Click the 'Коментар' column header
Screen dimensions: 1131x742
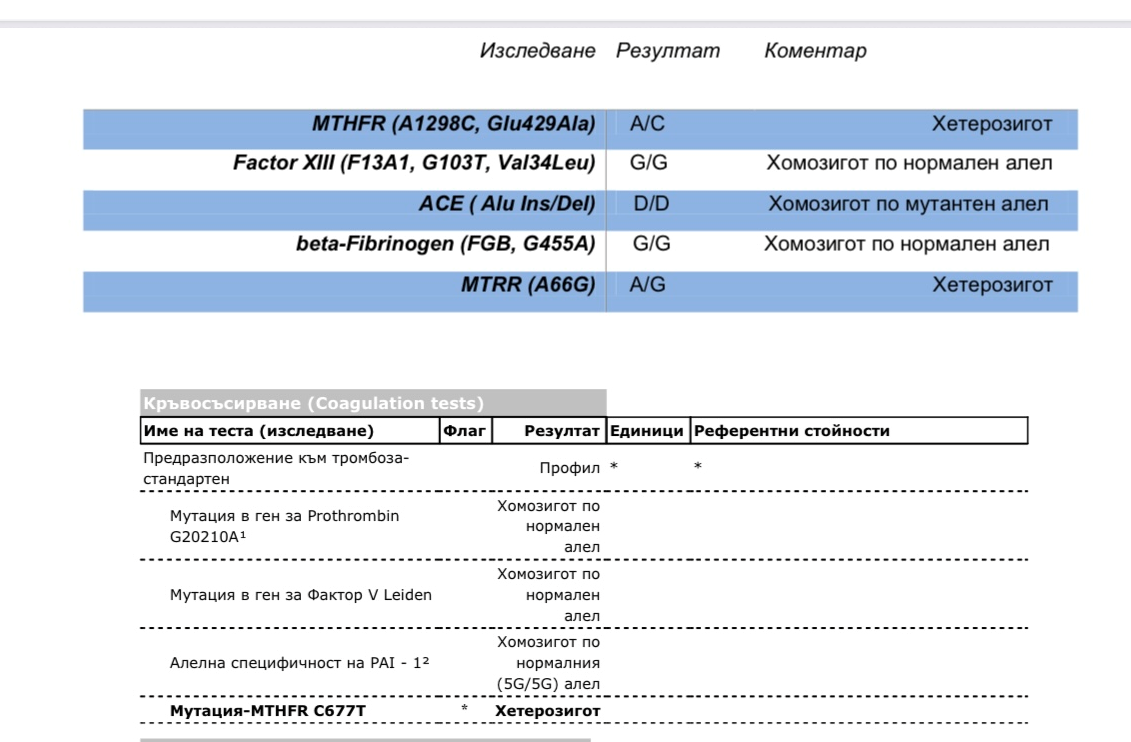[x=815, y=51]
